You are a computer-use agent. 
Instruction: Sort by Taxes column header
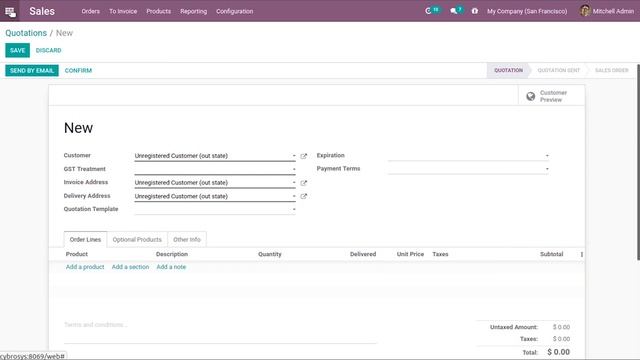[x=440, y=254]
